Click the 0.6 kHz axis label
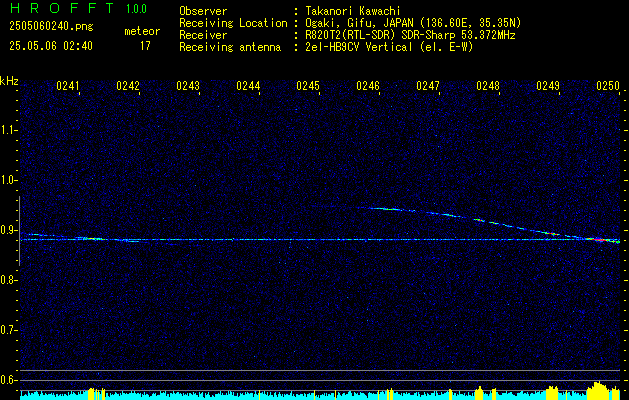This screenshot has height=400, width=629. click(x=8, y=380)
